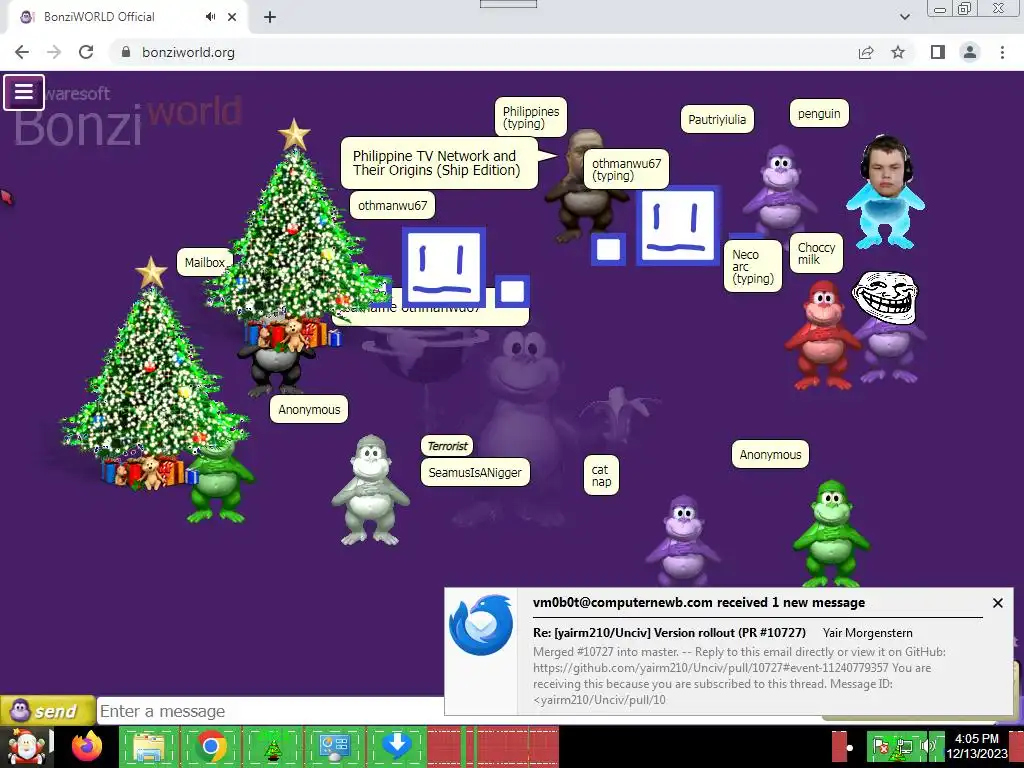The height and width of the screenshot is (768, 1024).
Task: Open the Christmas tree app on taskbar
Action: click(x=272, y=746)
